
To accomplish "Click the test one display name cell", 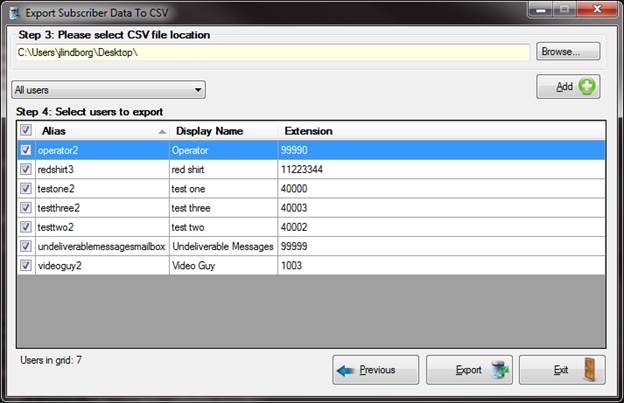I will click(x=224, y=188).
